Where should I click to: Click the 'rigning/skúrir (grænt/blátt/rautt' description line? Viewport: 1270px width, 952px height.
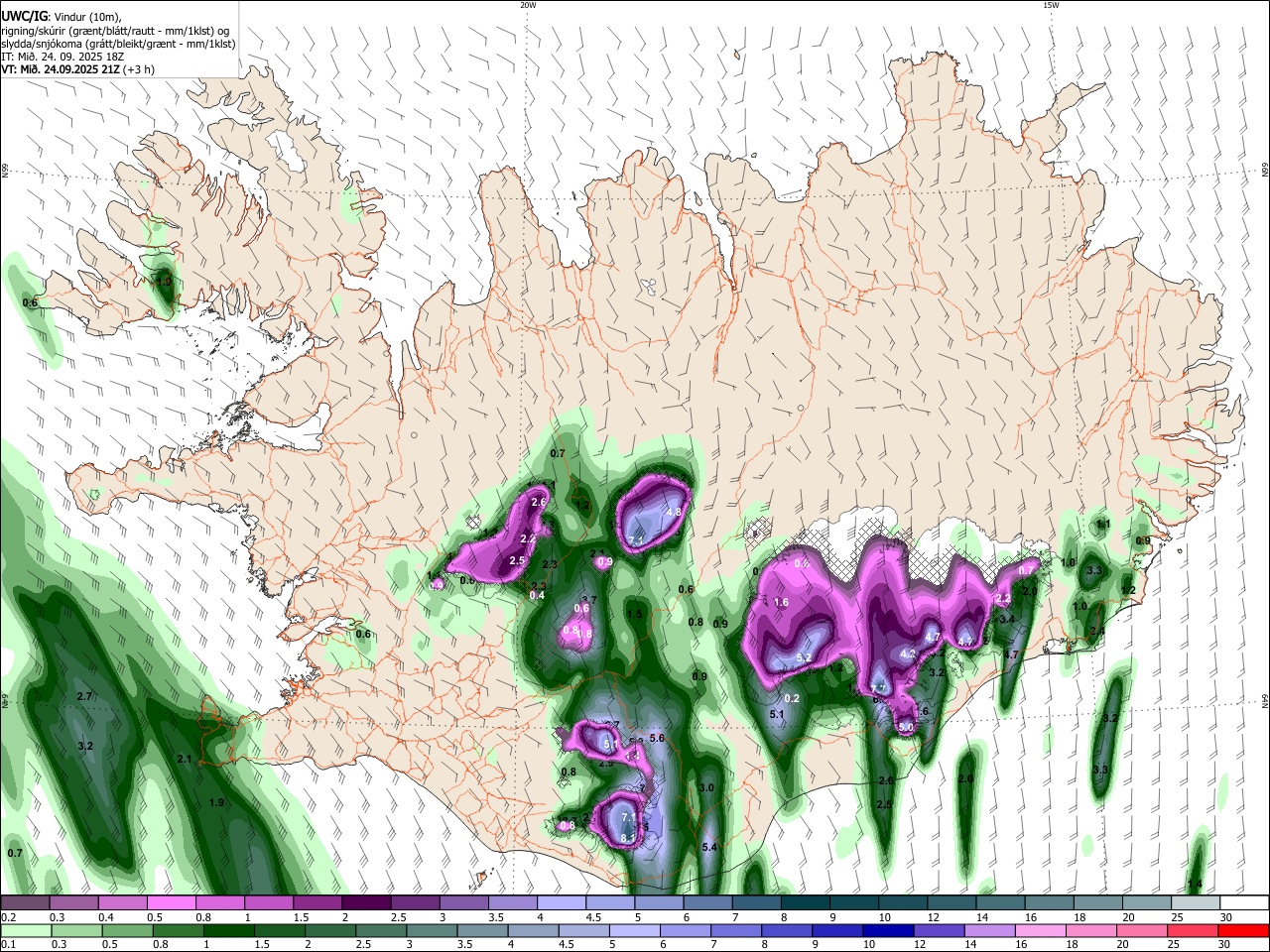[115, 29]
